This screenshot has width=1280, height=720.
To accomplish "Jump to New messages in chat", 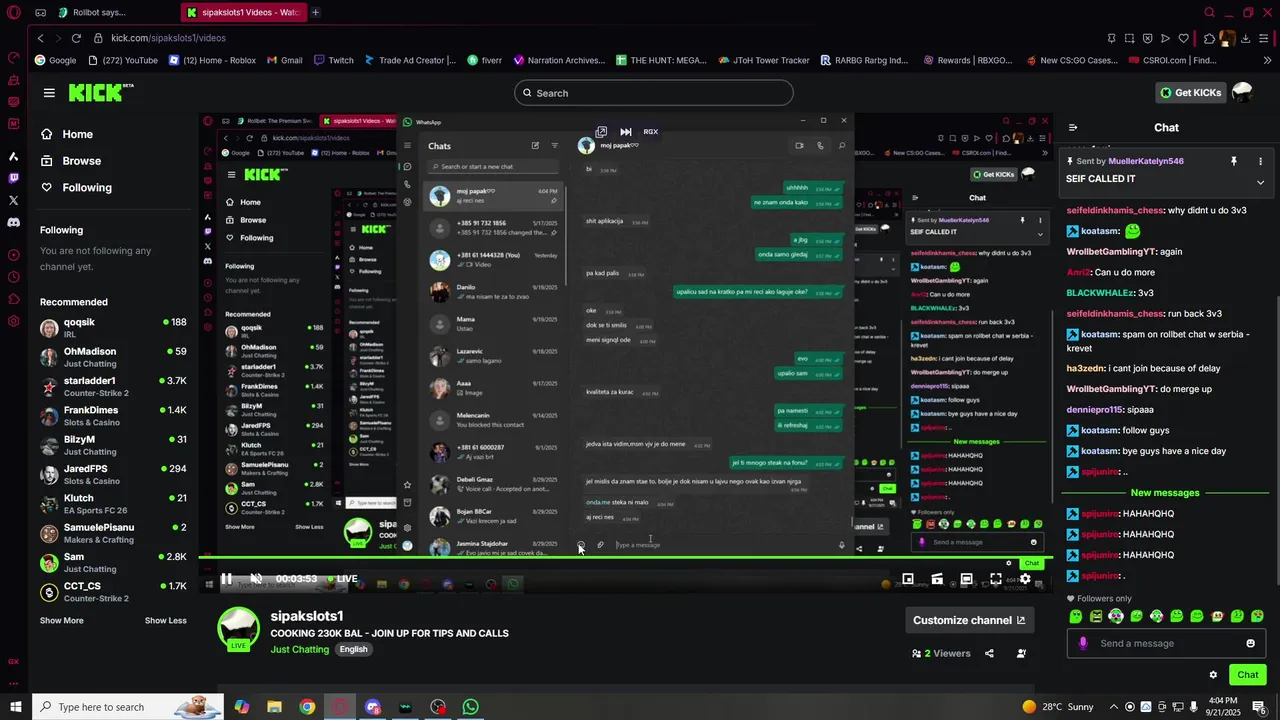I will (1165, 493).
